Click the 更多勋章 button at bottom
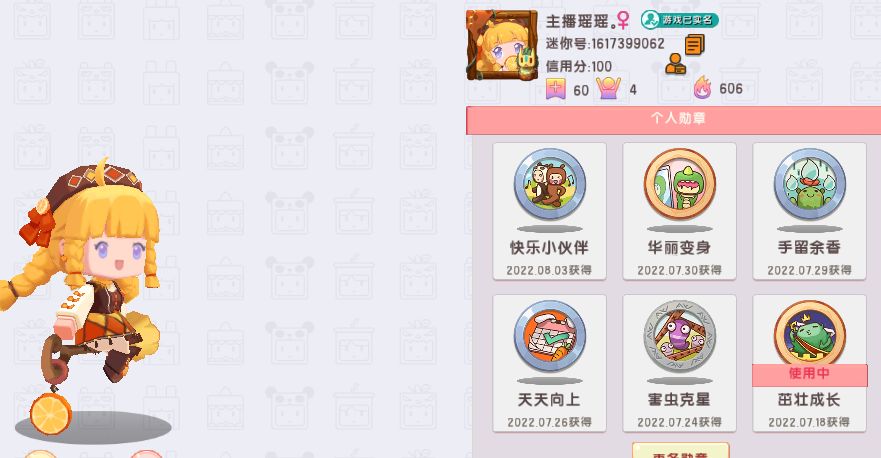Image resolution: width=881 pixels, height=458 pixels. click(x=680, y=451)
